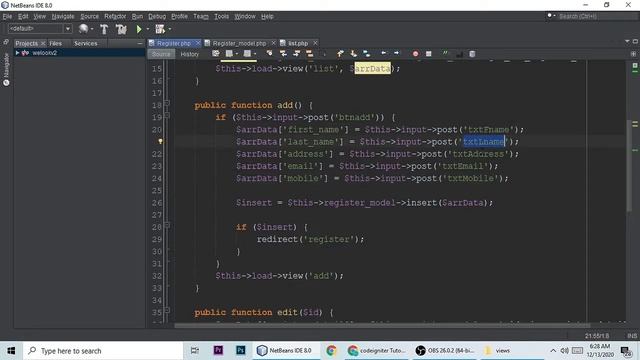The image size is (640, 360).
Task: Open the Tools menu
Action: point(222,16)
